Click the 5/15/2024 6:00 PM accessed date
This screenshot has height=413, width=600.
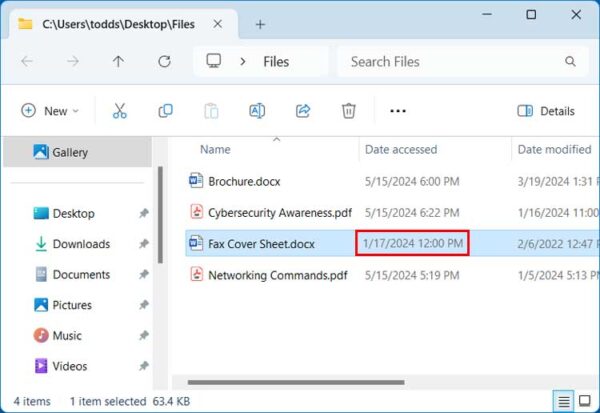click(x=412, y=181)
